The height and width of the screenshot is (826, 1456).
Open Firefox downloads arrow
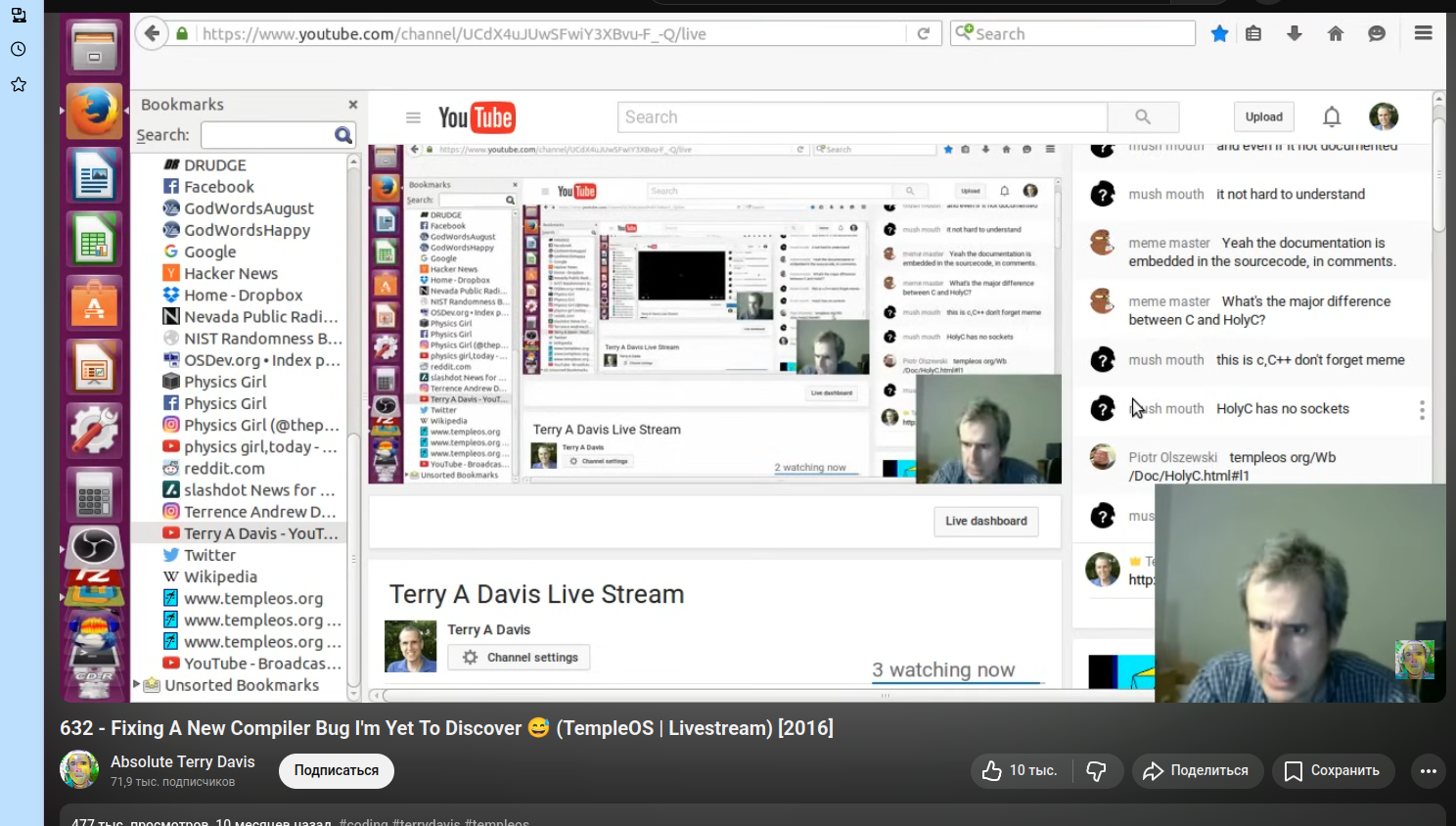tap(1295, 33)
